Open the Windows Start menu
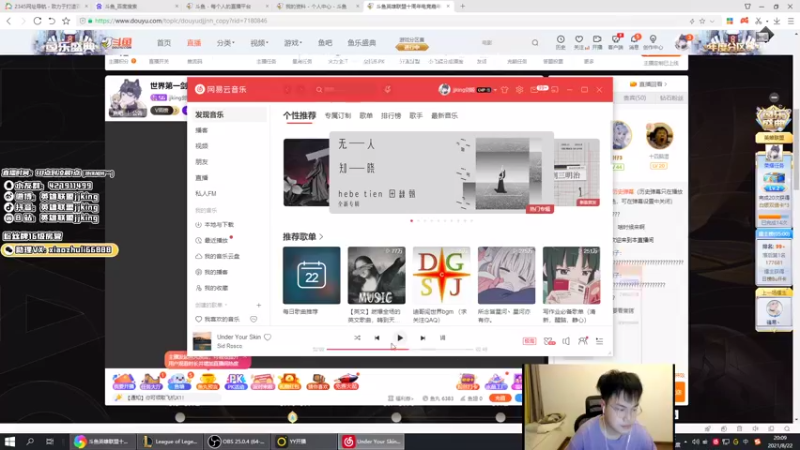Screen dimensions: 800x450 [x=10, y=441]
